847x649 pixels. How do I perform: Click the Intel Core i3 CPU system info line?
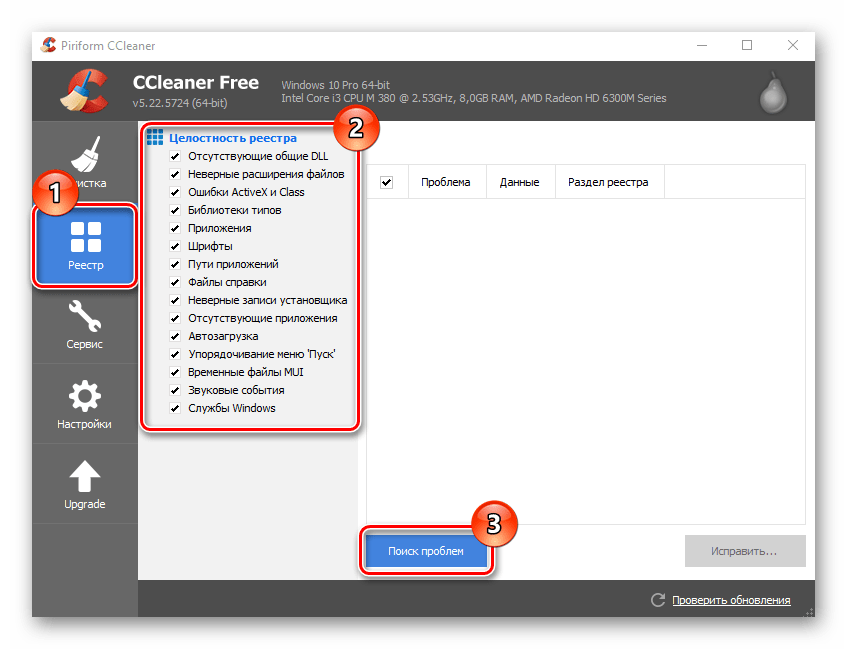474,98
